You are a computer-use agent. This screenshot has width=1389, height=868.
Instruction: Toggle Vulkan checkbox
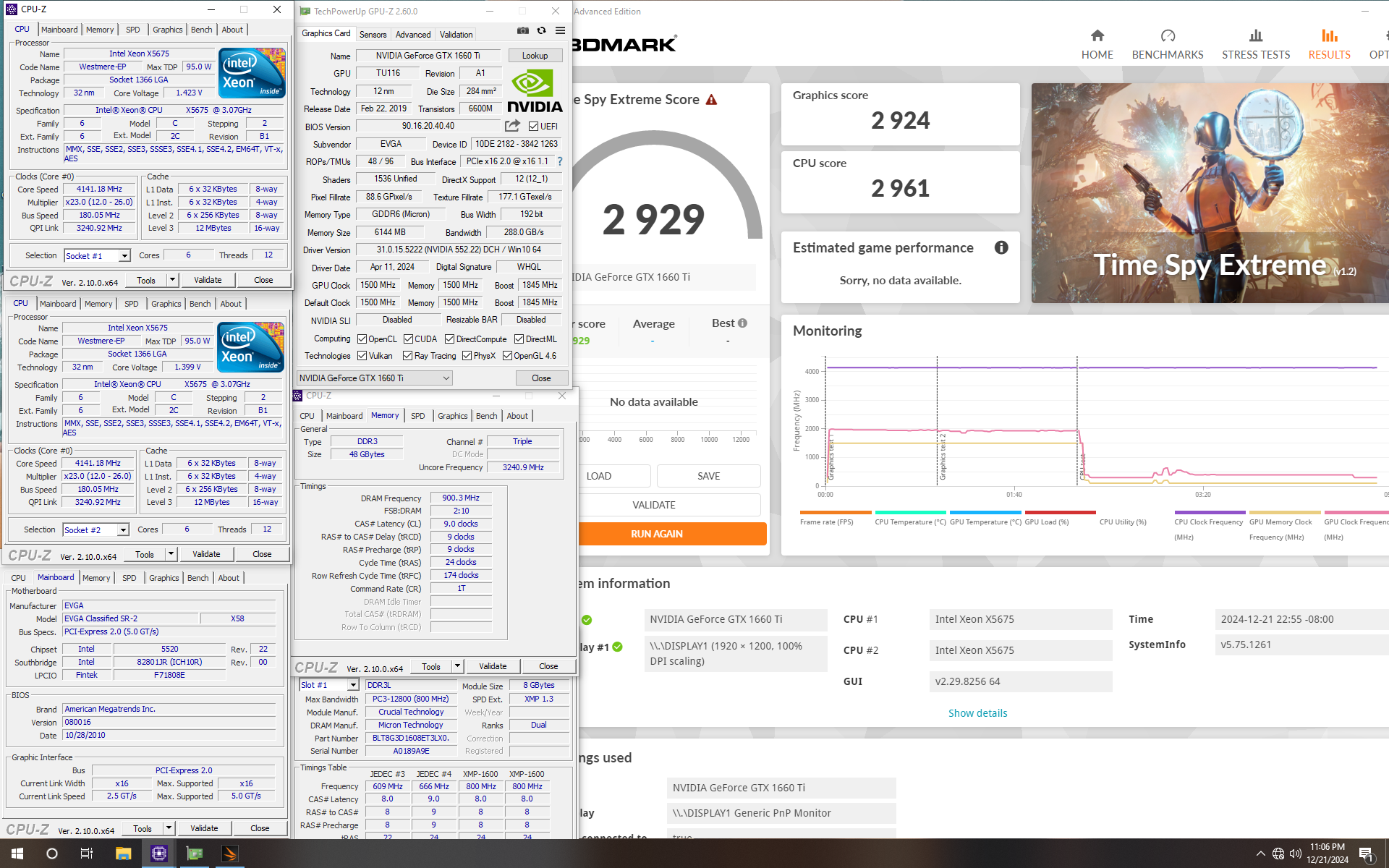[362, 355]
